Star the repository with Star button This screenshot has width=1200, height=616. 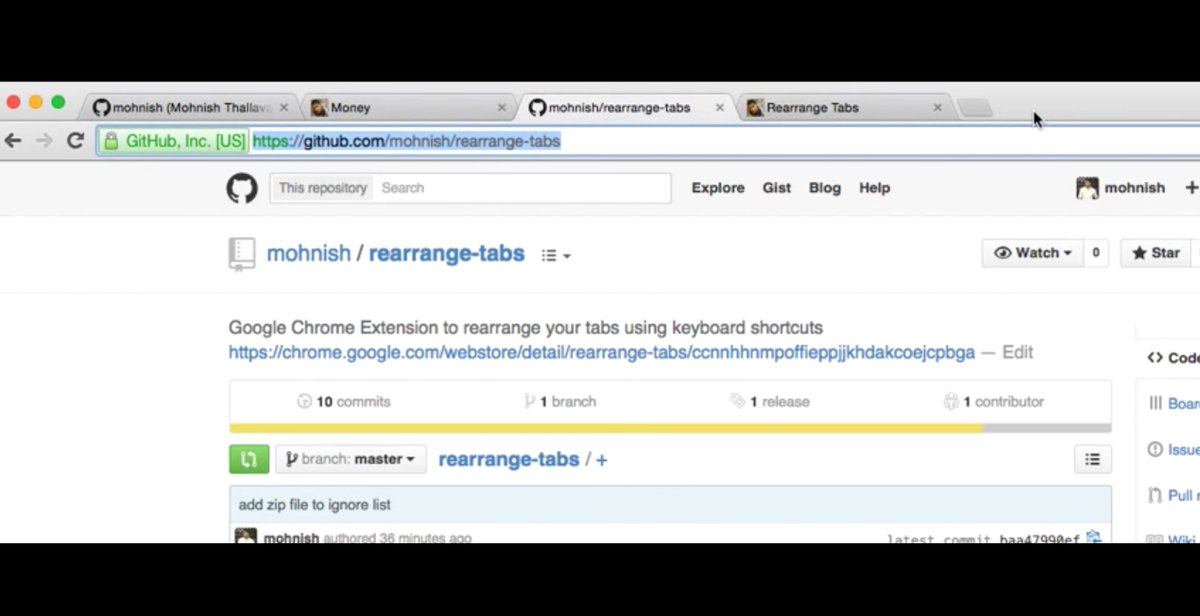click(x=1157, y=253)
